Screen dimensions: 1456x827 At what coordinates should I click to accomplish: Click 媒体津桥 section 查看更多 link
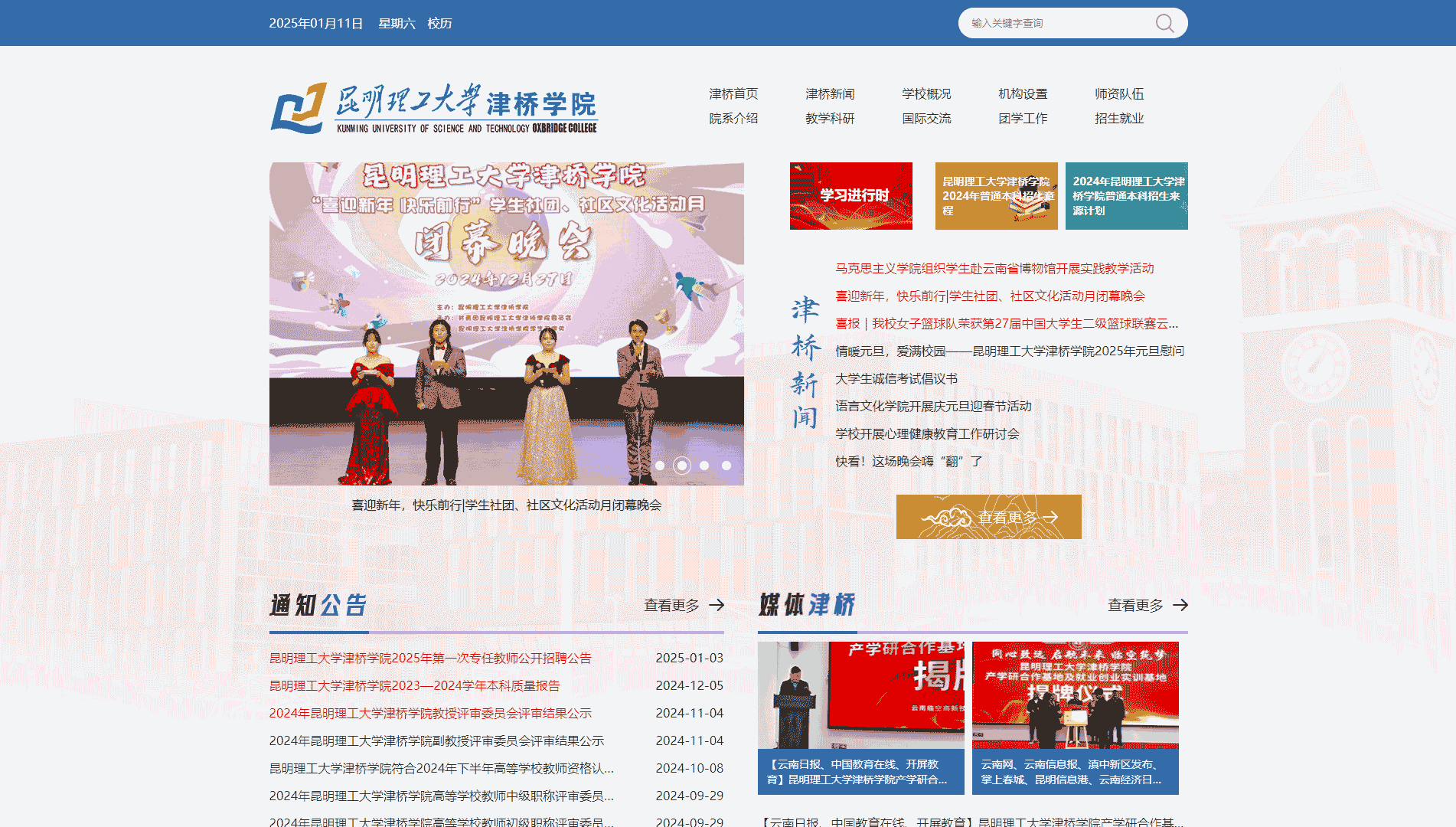click(x=1136, y=606)
